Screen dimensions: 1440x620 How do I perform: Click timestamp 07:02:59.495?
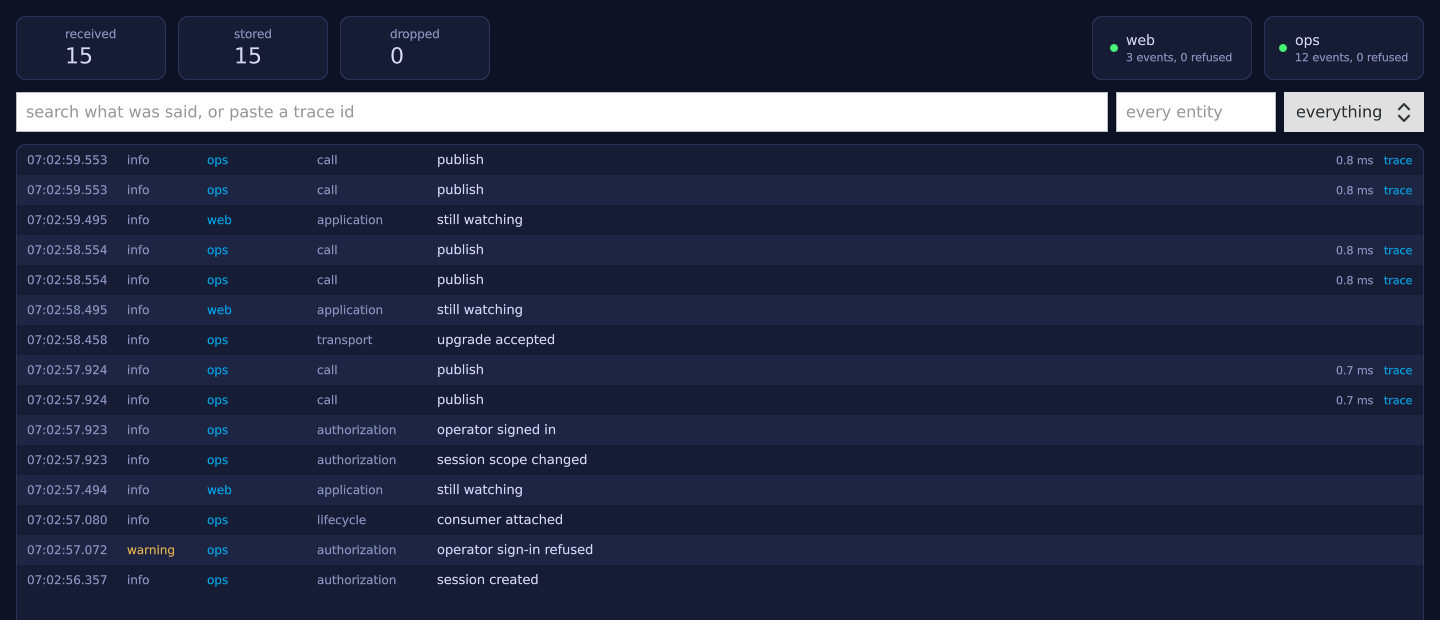click(67, 220)
